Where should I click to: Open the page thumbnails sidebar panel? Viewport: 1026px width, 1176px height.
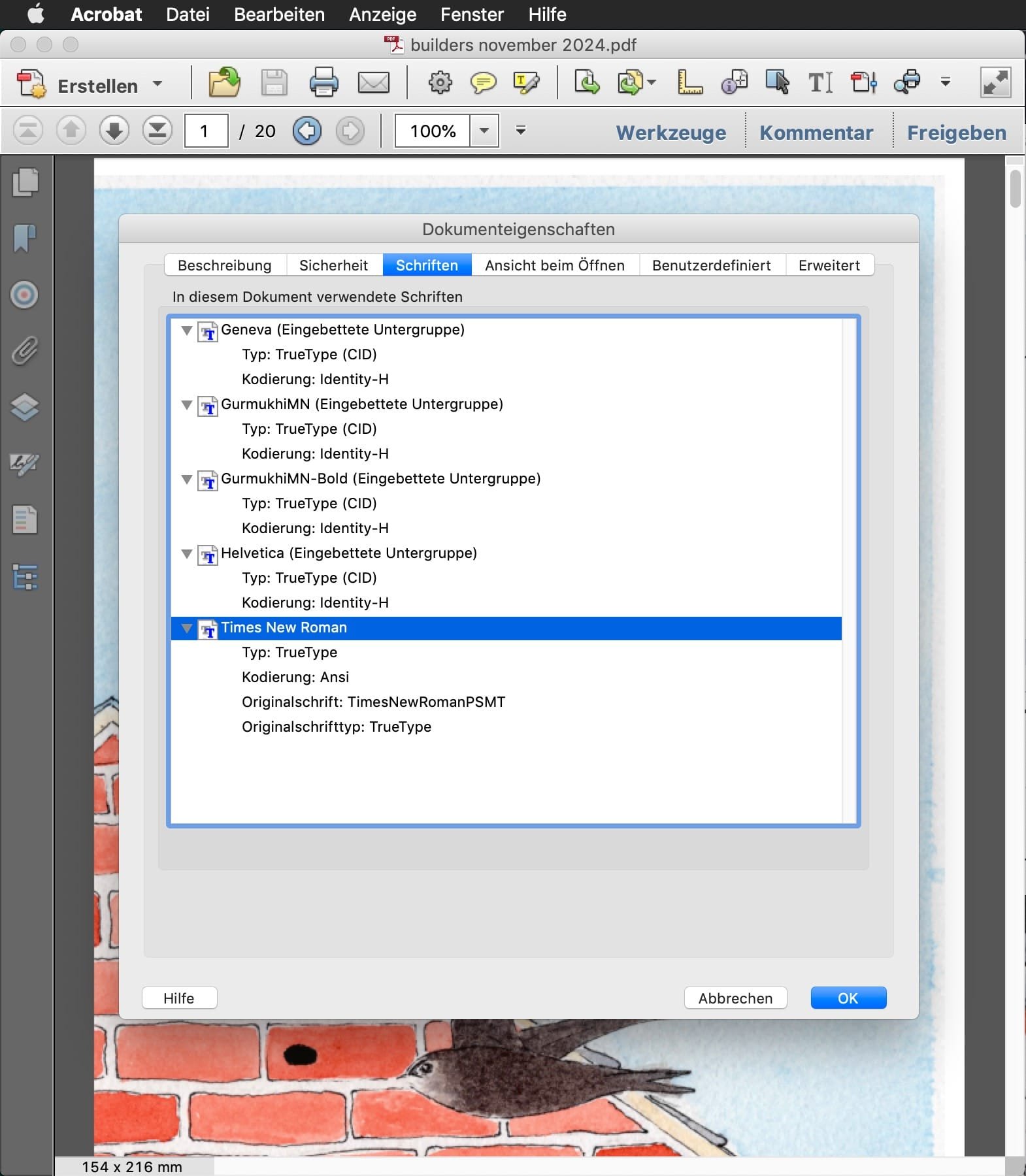25,182
